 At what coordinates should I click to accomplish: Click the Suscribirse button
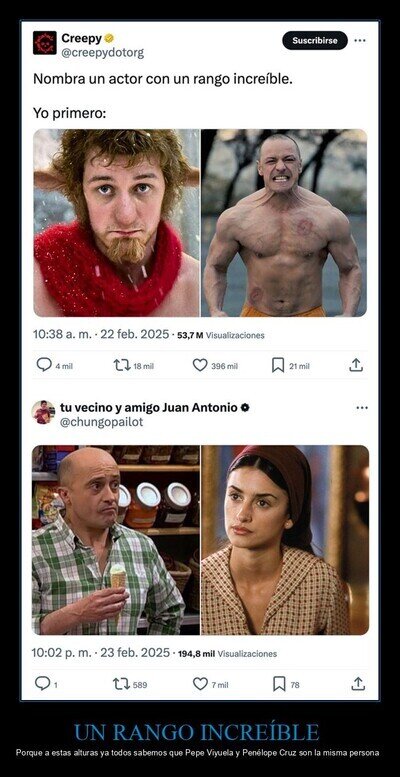pos(315,41)
